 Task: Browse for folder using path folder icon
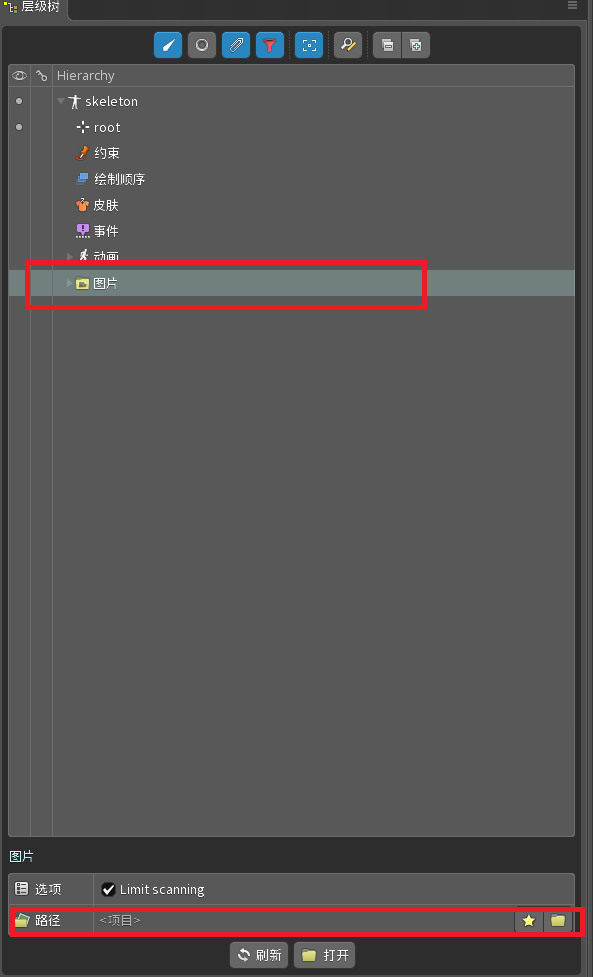(557, 920)
